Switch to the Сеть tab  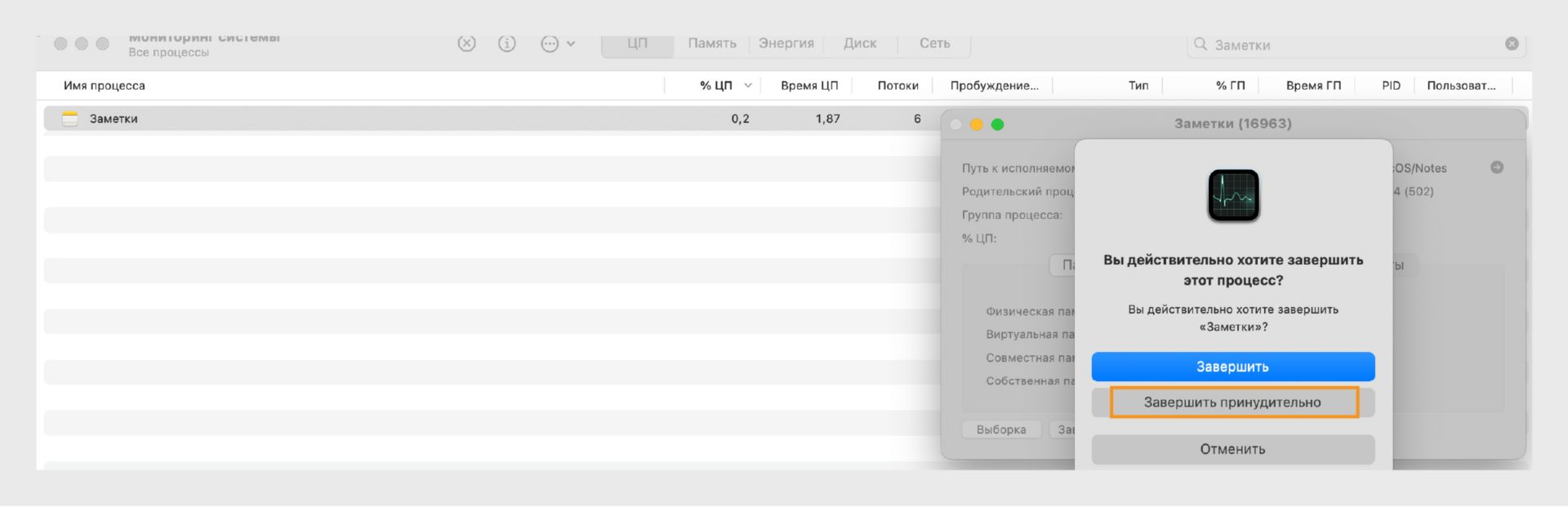[x=935, y=44]
